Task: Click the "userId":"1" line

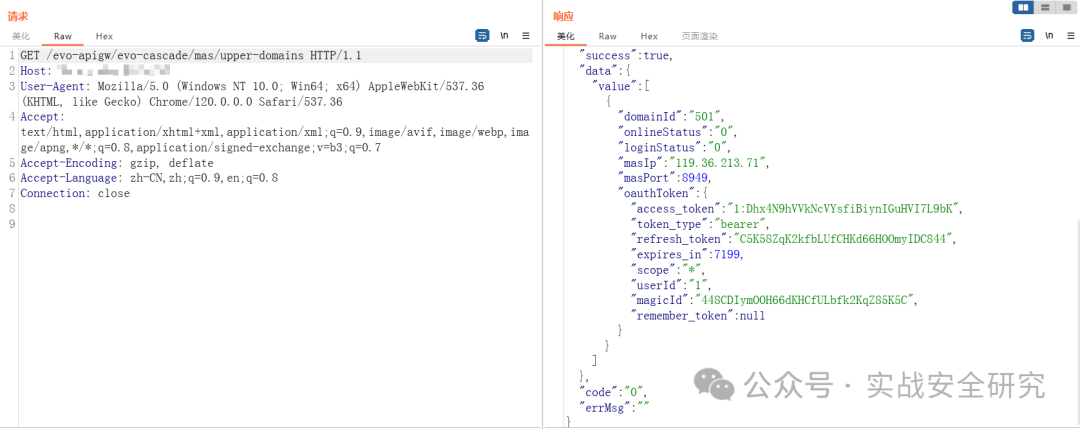Action: (671, 285)
